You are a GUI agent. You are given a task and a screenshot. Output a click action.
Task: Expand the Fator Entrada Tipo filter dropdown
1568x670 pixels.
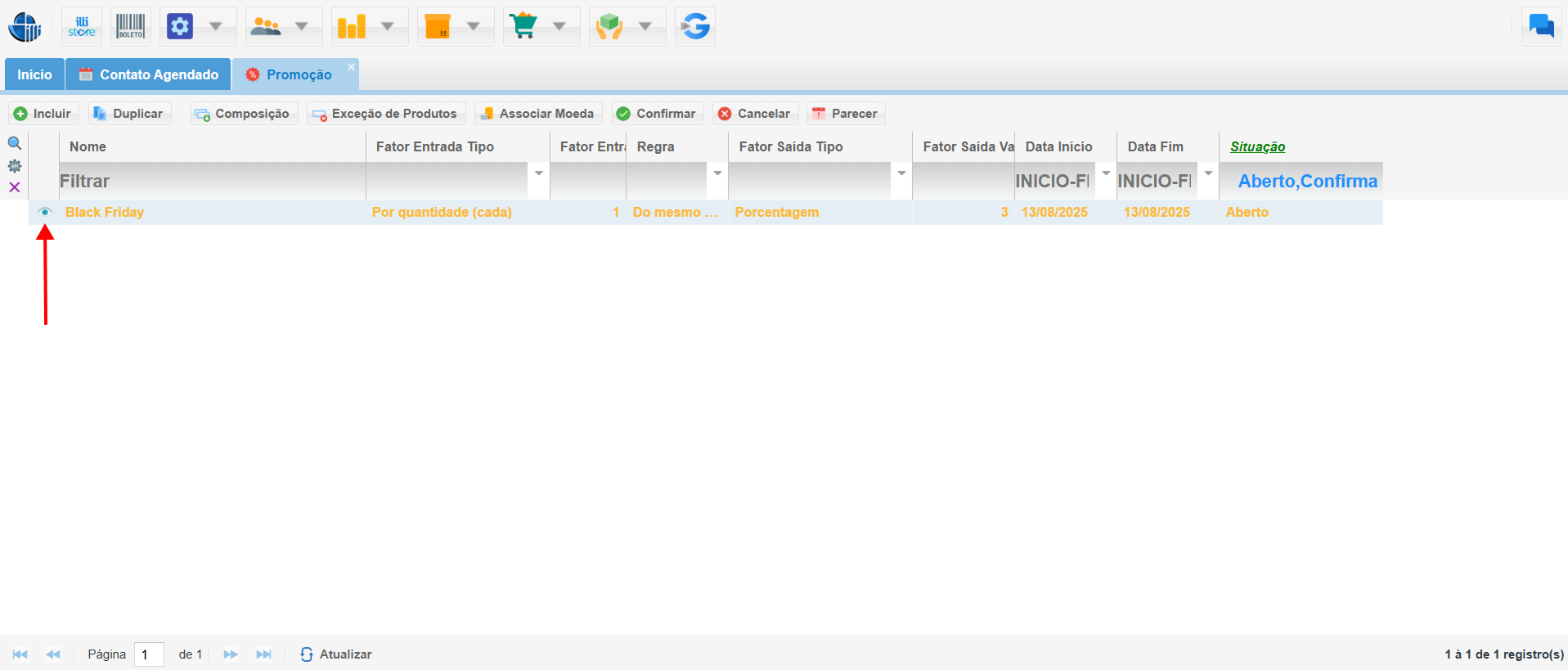(538, 173)
